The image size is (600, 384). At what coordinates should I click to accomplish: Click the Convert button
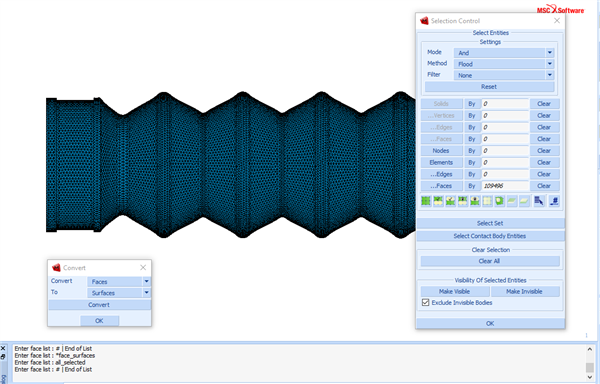[99, 305]
